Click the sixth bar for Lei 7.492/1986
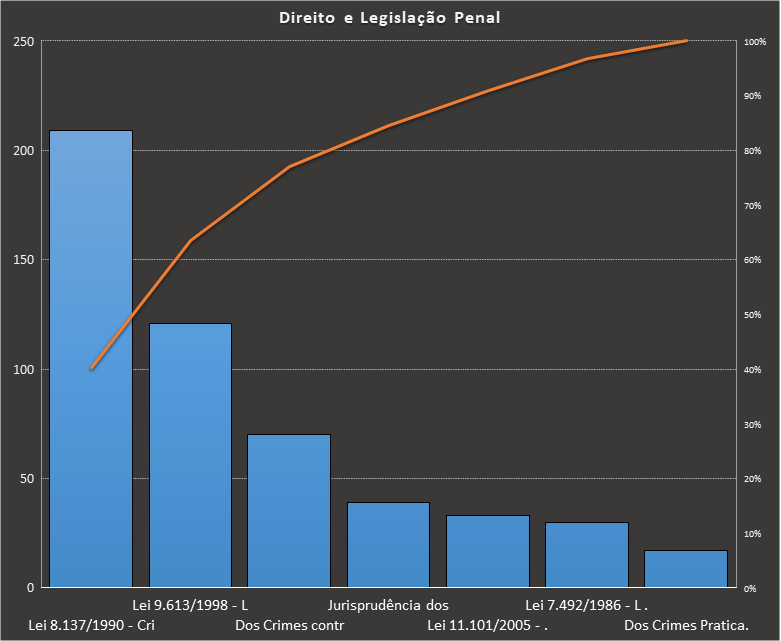This screenshot has width=781, height=641. point(586,554)
